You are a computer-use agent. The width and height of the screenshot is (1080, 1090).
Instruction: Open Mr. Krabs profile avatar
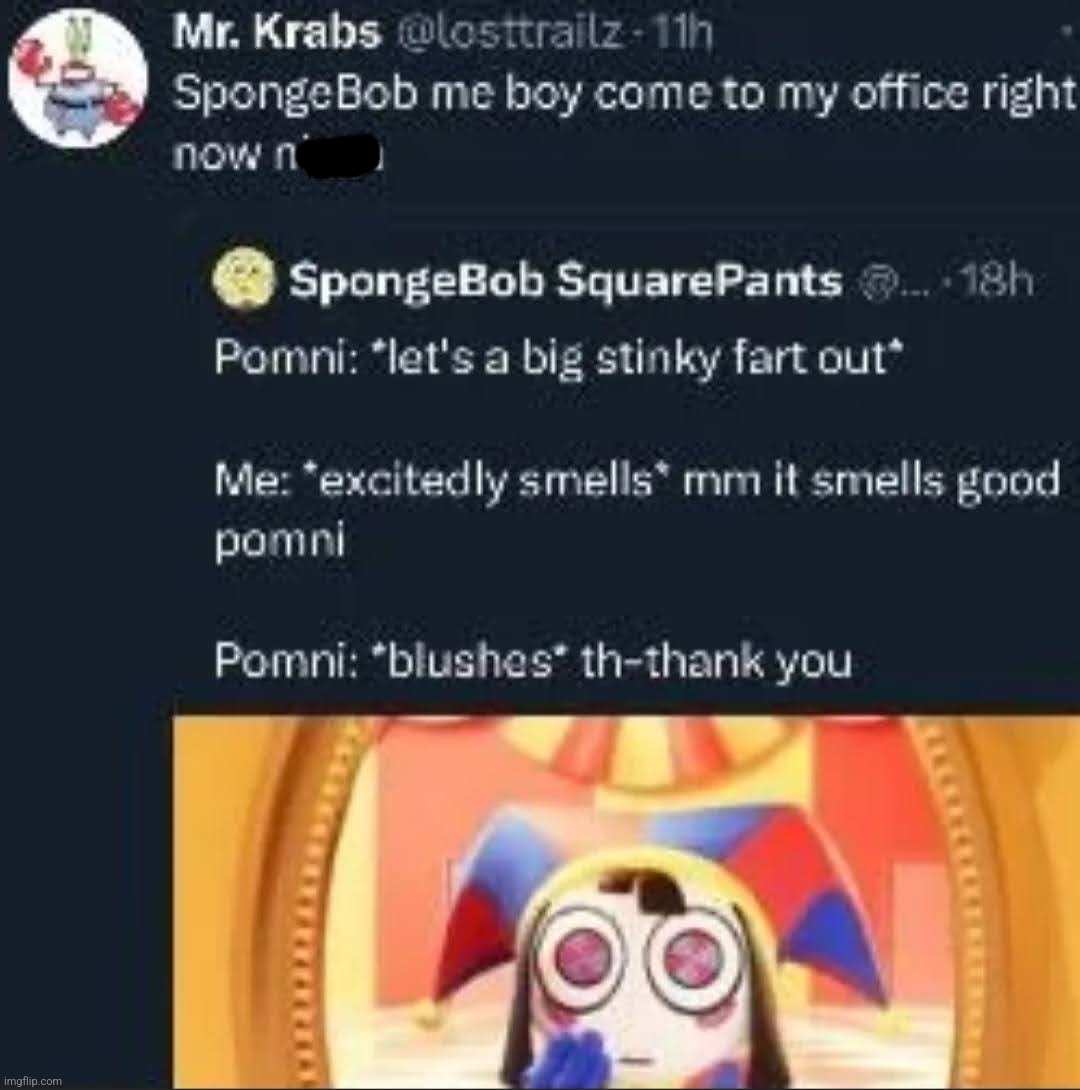[x=77, y=78]
